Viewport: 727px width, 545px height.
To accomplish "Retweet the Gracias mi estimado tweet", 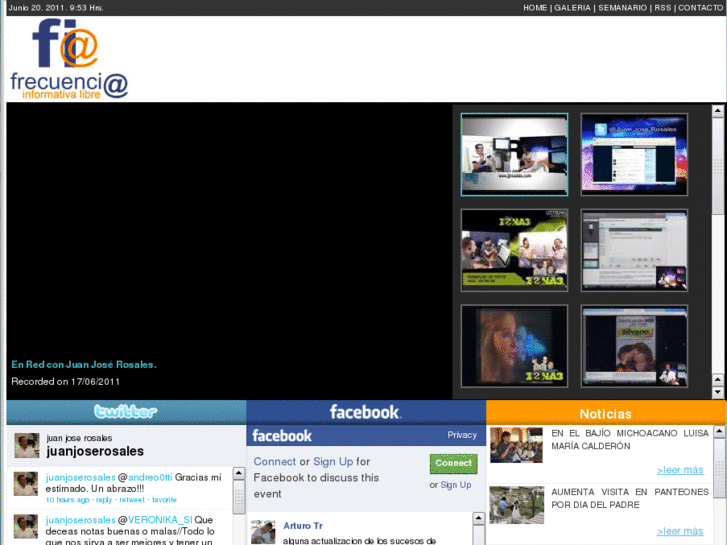I will click(132, 500).
